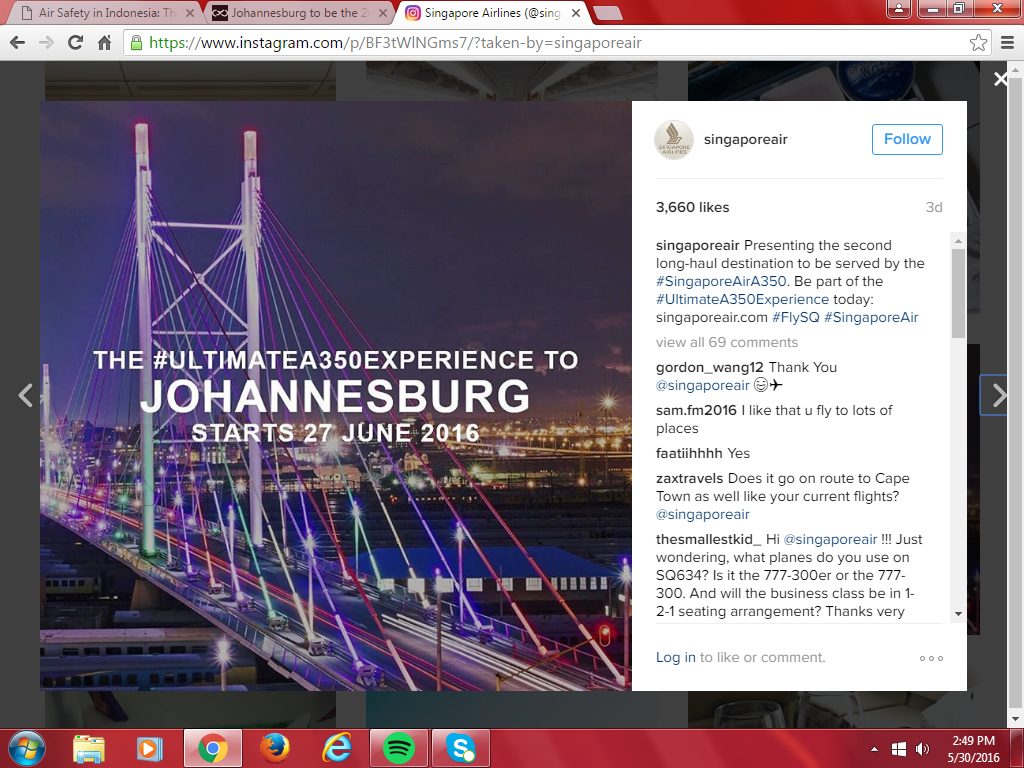Click Log in to like or comment
The width and height of the screenshot is (1024, 768).
[675, 658]
